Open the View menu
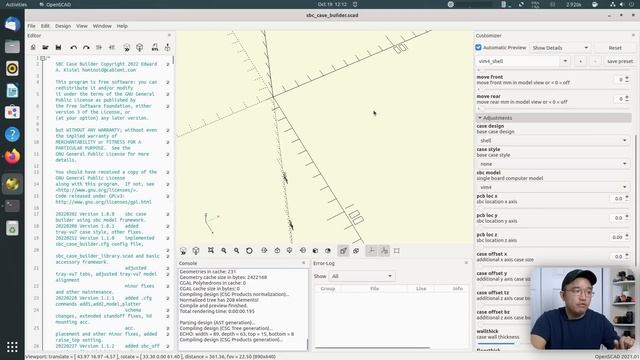Viewport: 640px width, 360px height. [82, 26]
